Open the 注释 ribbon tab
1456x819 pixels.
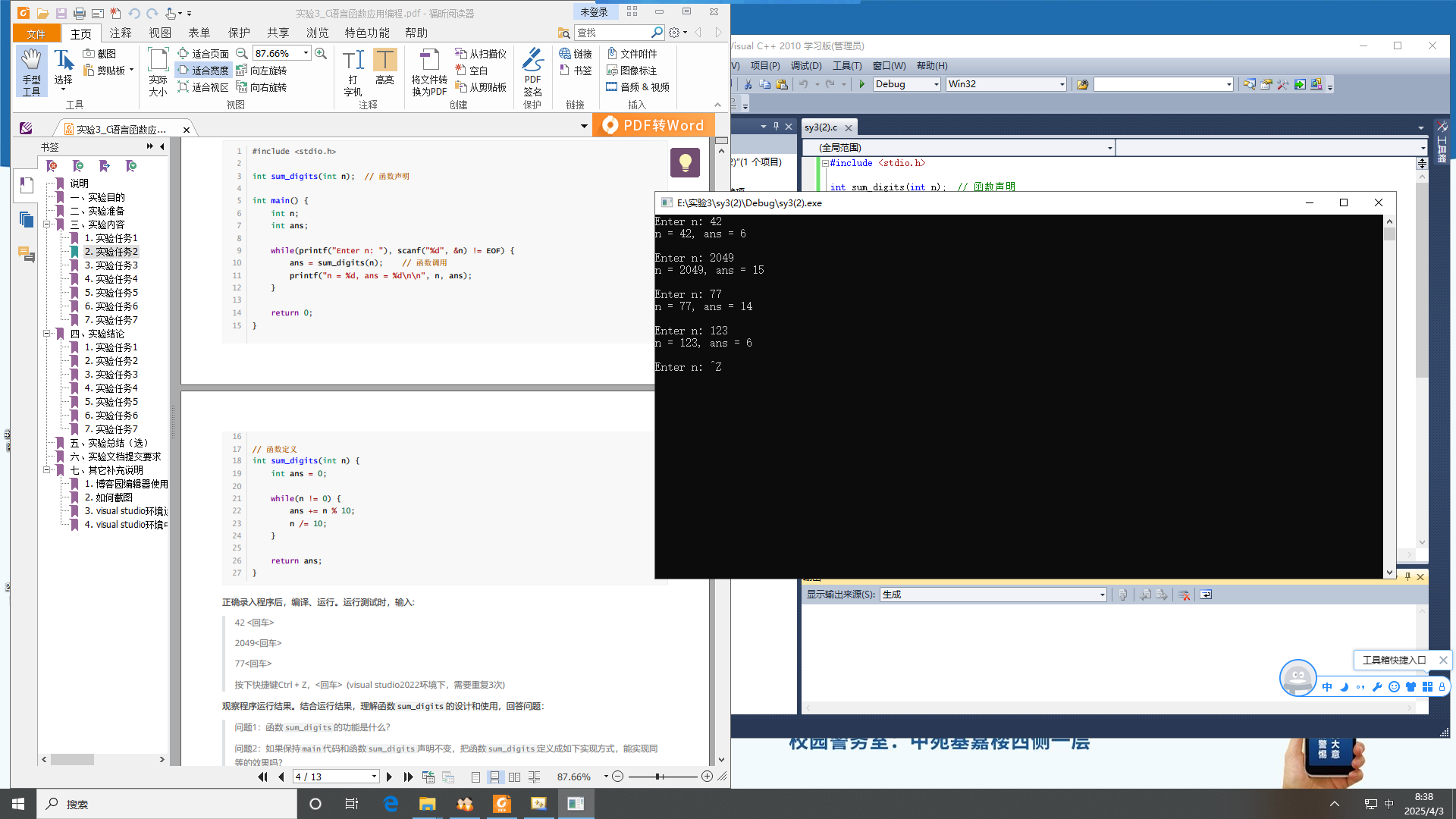pos(121,33)
